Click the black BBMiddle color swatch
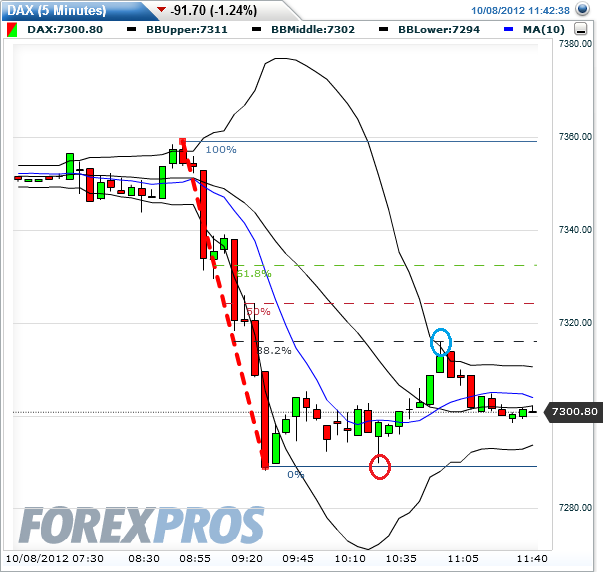 257,30
